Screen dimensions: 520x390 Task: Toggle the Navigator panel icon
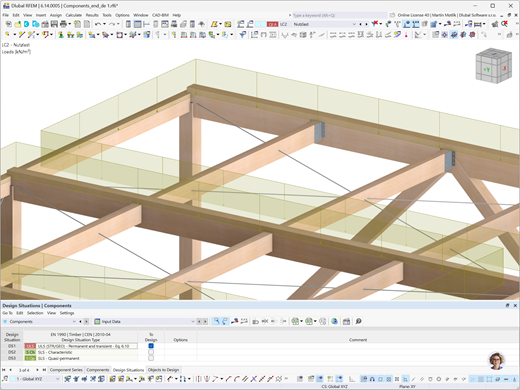point(128,24)
